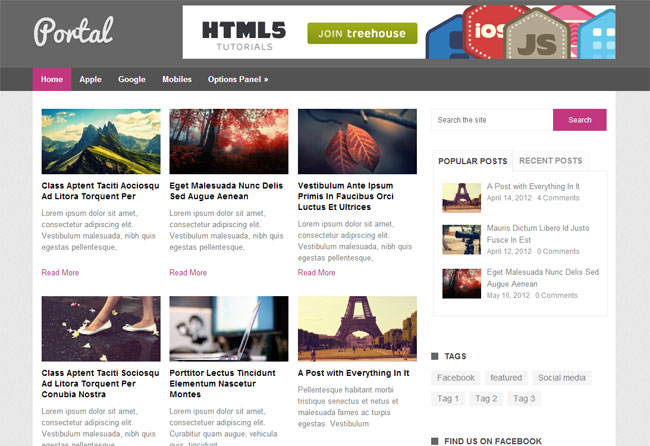Screen dimensions: 650x446
Task: Click '0 Comments' beside May 16, 2012
Action: point(556,296)
